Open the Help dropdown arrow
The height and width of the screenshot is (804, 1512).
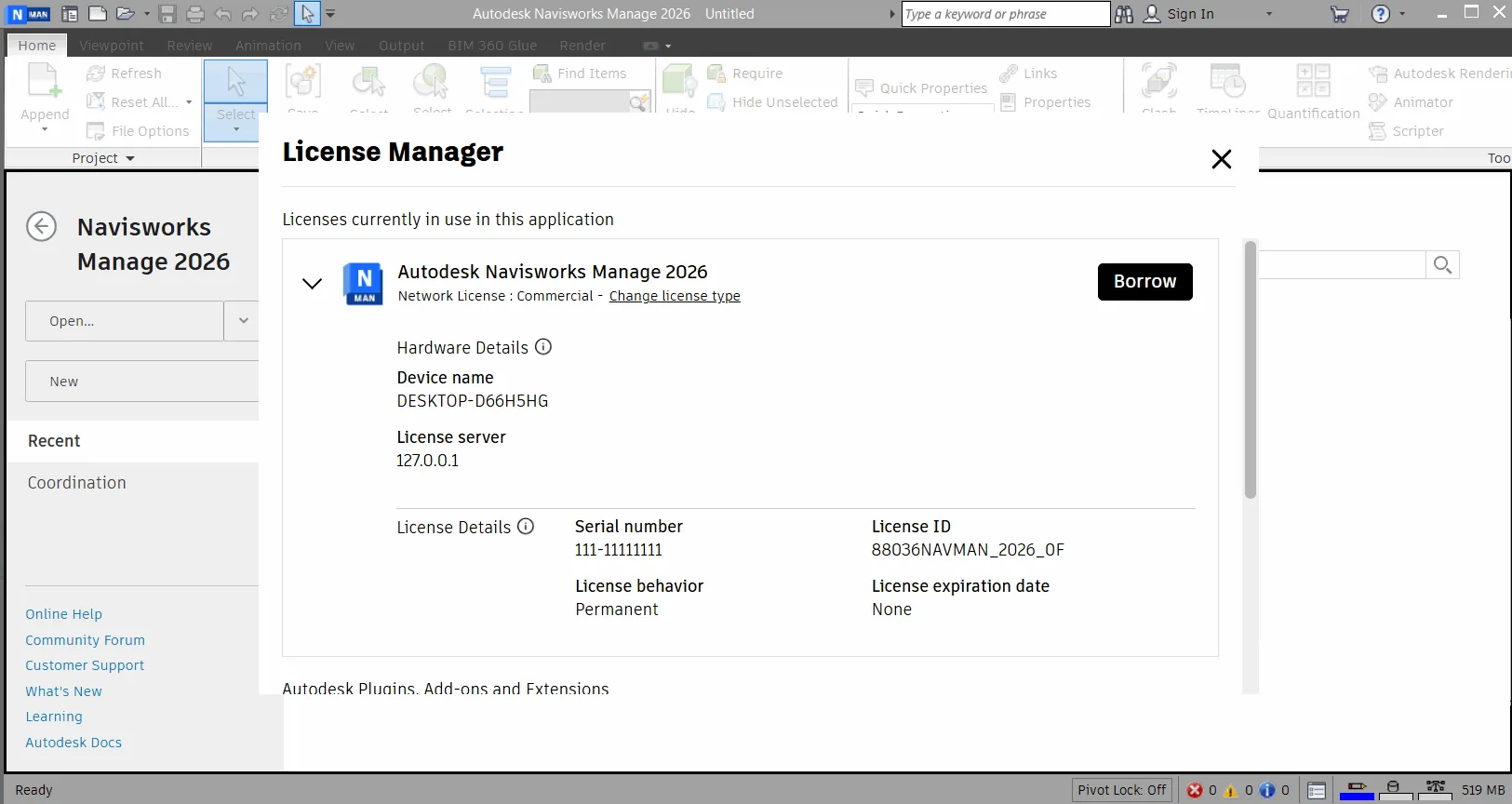click(1402, 14)
